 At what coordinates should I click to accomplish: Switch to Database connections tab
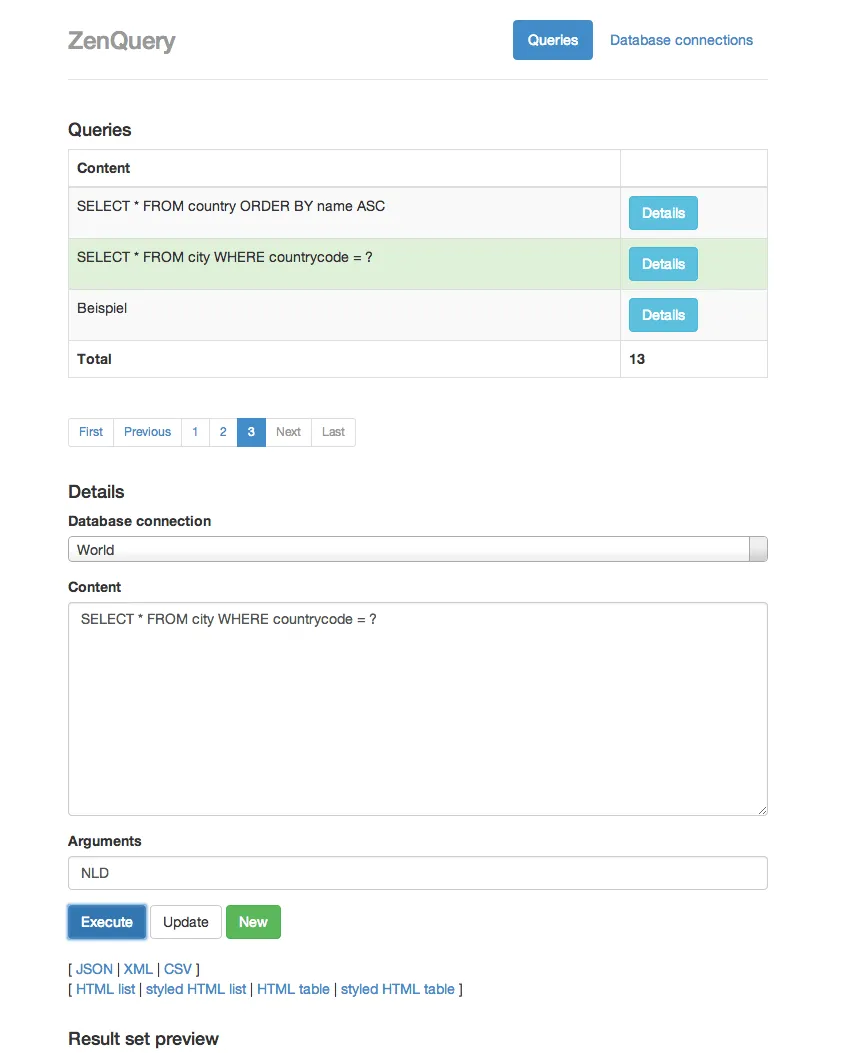pos(681,40)
